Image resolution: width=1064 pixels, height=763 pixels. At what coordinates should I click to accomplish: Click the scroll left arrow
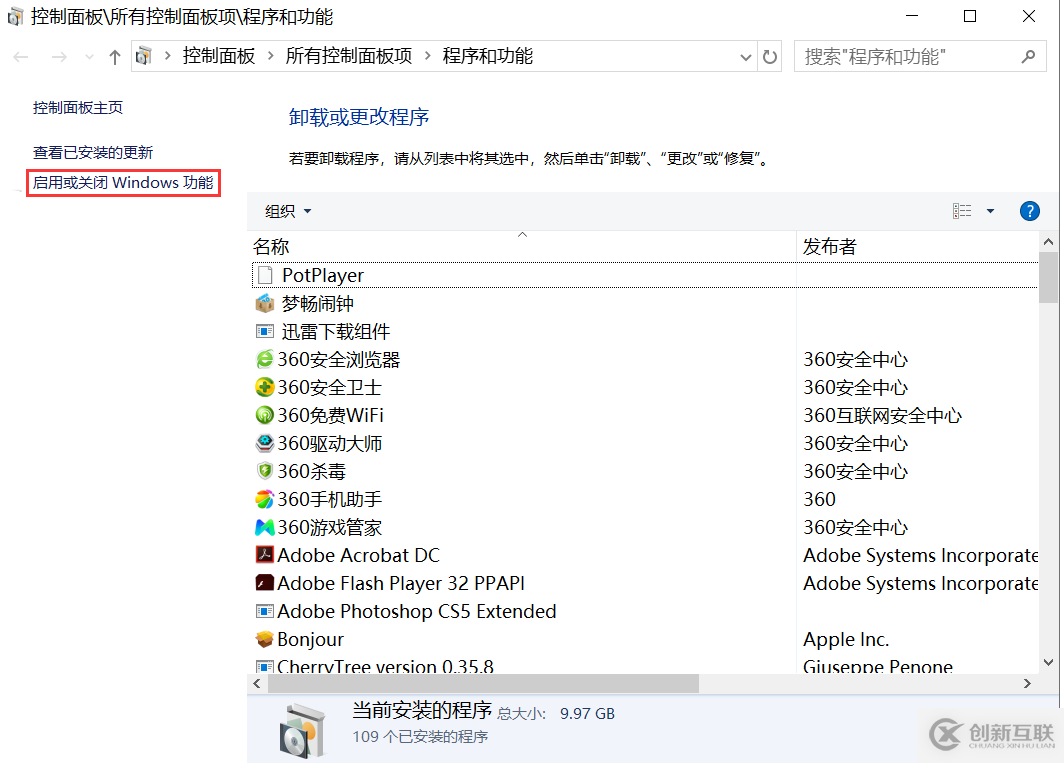(x=257, y=684)
